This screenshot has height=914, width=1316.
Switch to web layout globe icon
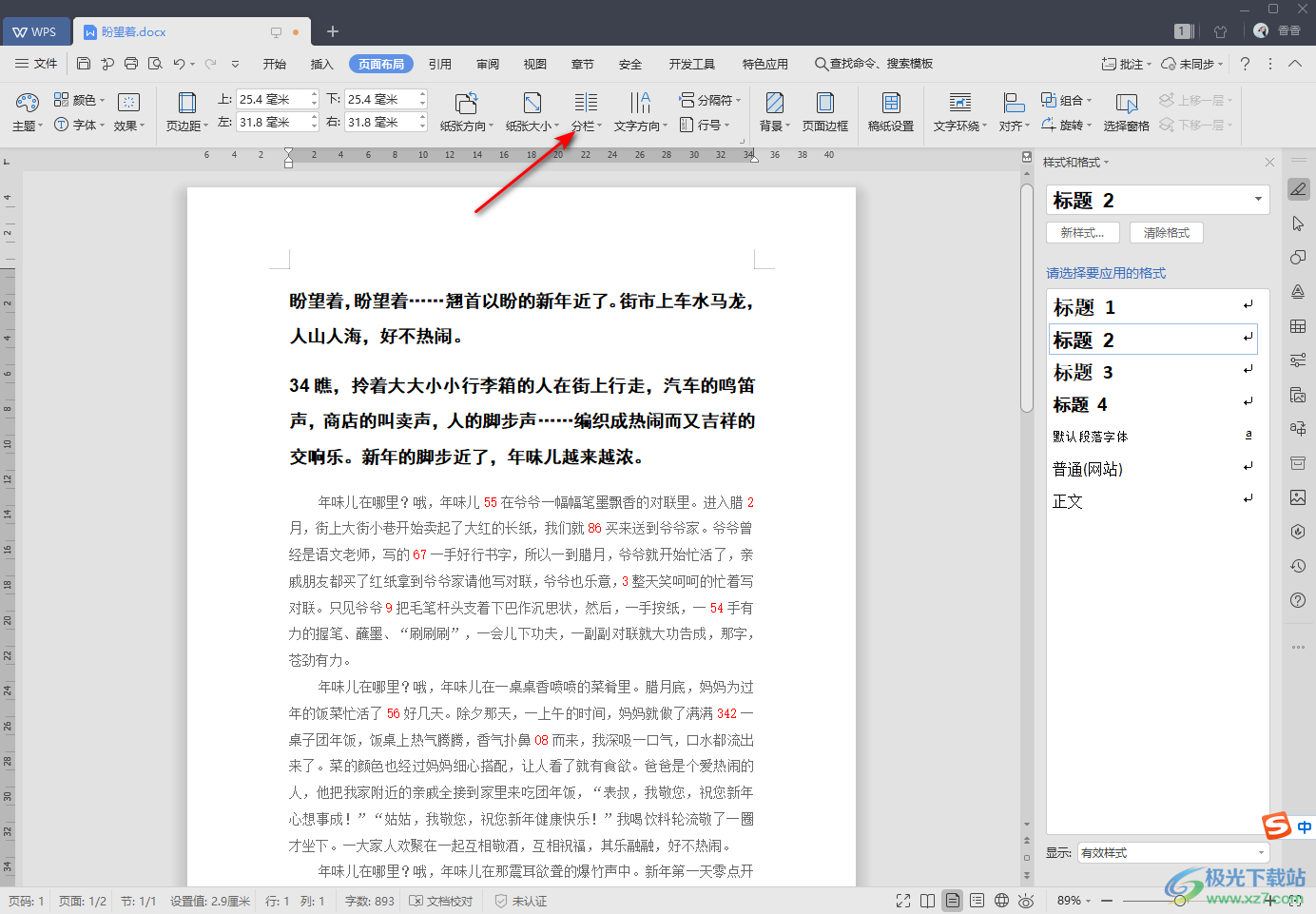tap(1001, 900)
